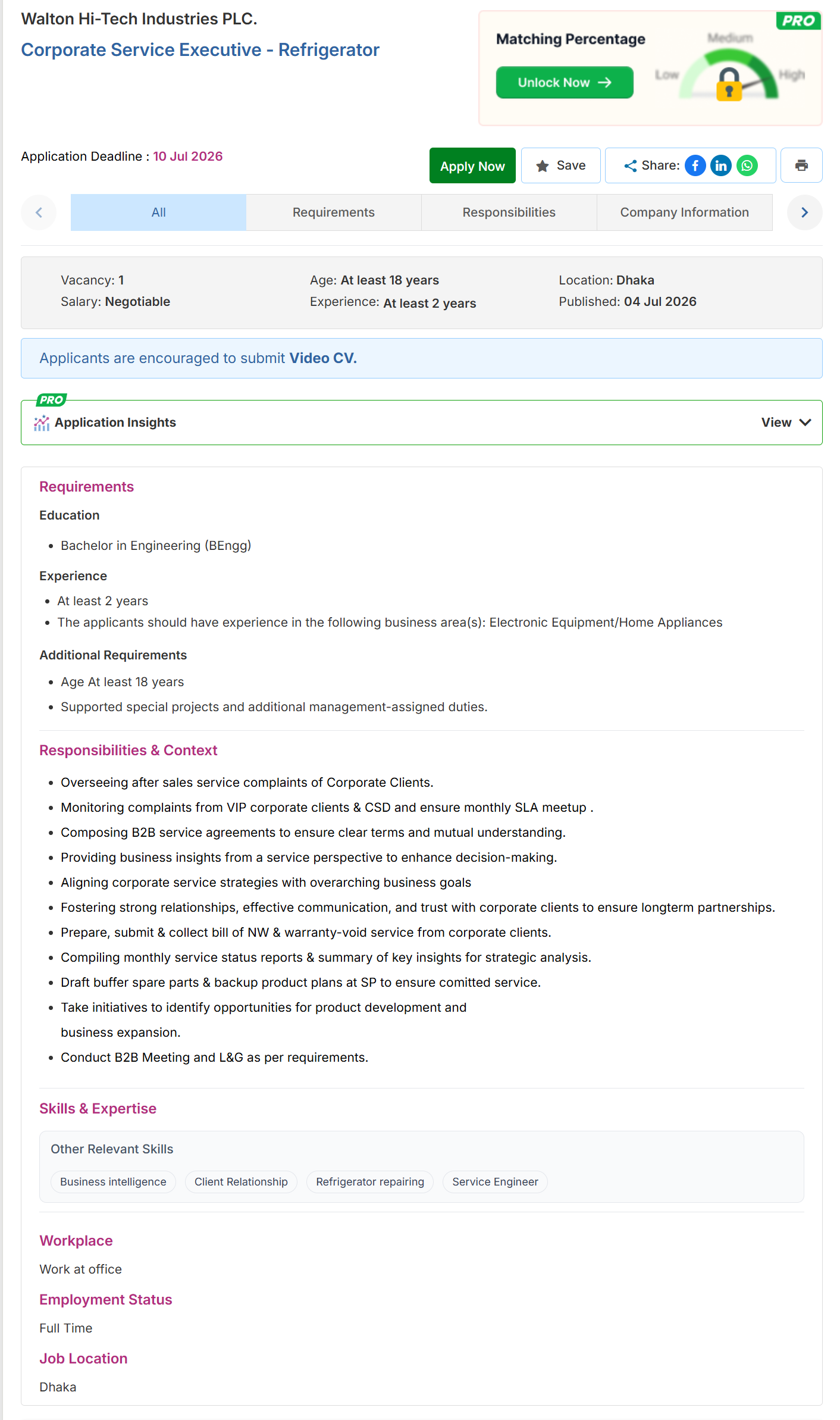Share job on LinkedIn

point(721,165)
